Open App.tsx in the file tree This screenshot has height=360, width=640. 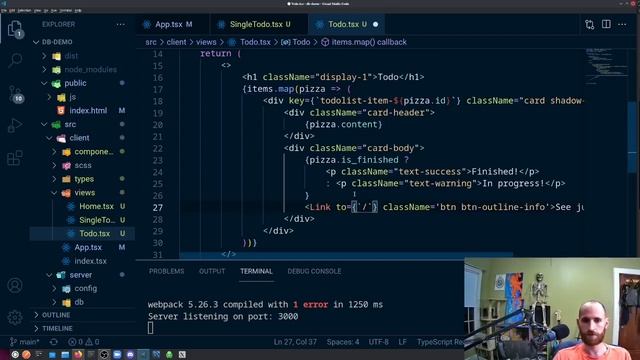coord(88,247)
